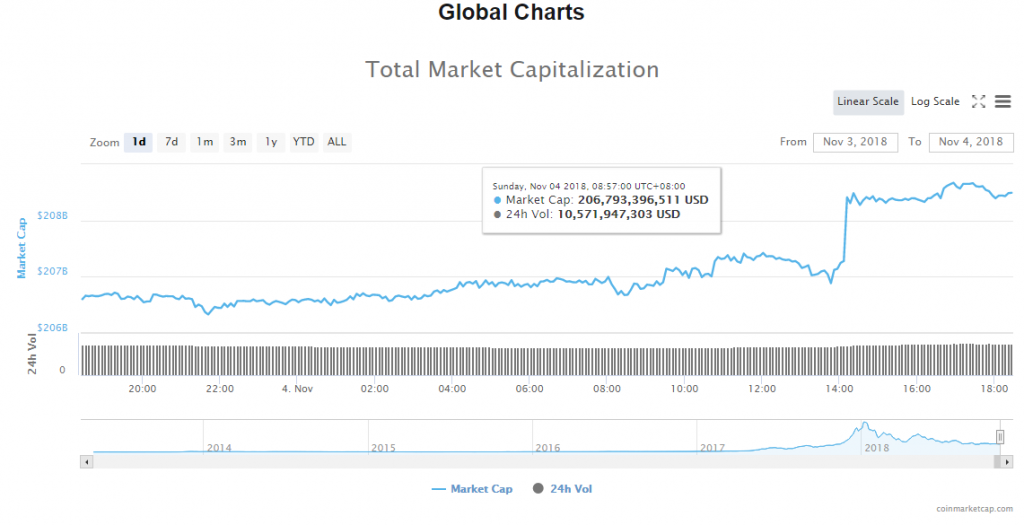Image resolution: width=1024 pixels, height=525 pixels.
Task: Click the fullscreen expand icon
Action: point(979,101)
